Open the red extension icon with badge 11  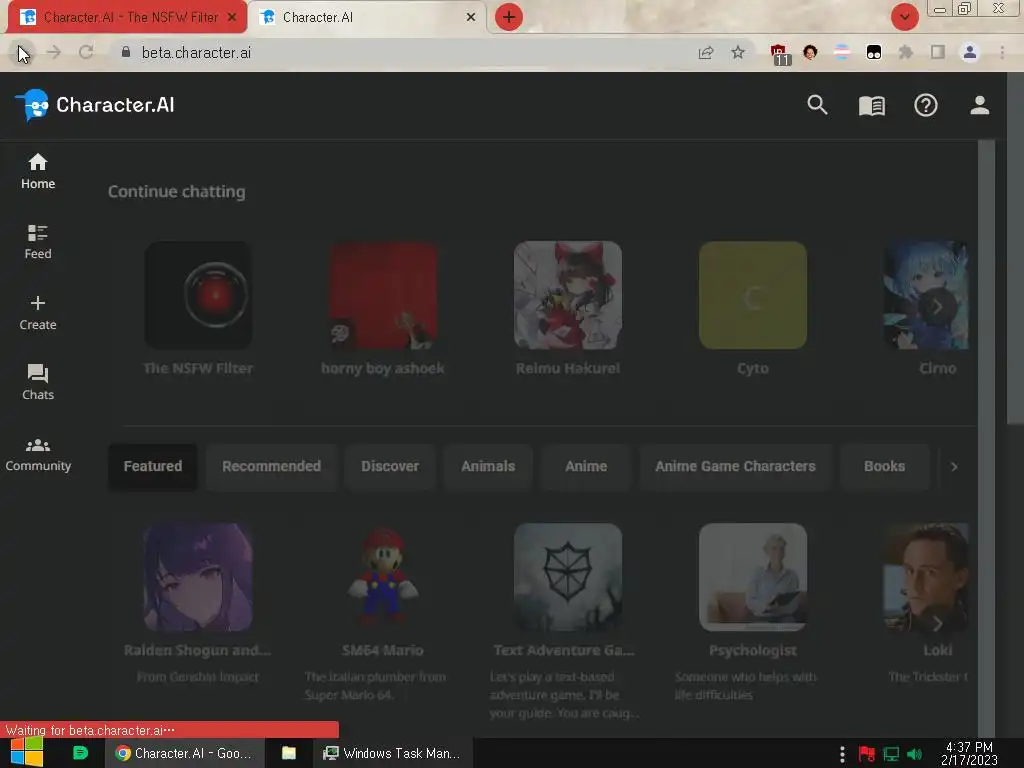[x=778, y=54]
